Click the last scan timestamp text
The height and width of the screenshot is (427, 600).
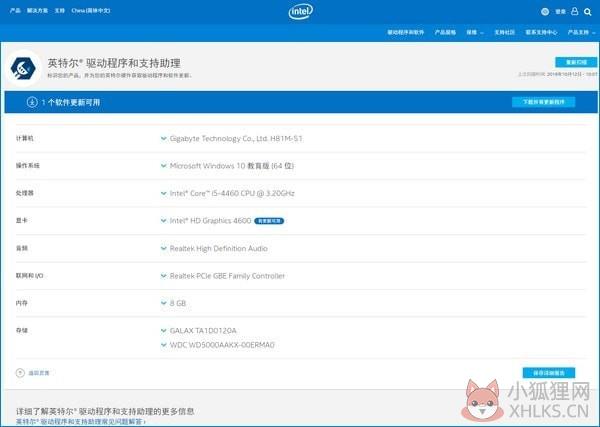[x=558, y=74]
